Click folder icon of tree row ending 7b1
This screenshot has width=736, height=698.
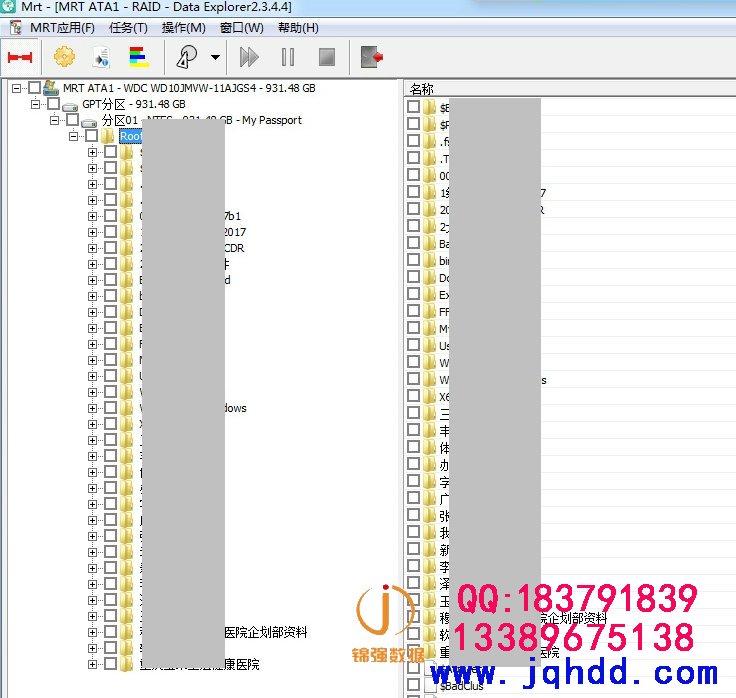(x=126, y=216)
